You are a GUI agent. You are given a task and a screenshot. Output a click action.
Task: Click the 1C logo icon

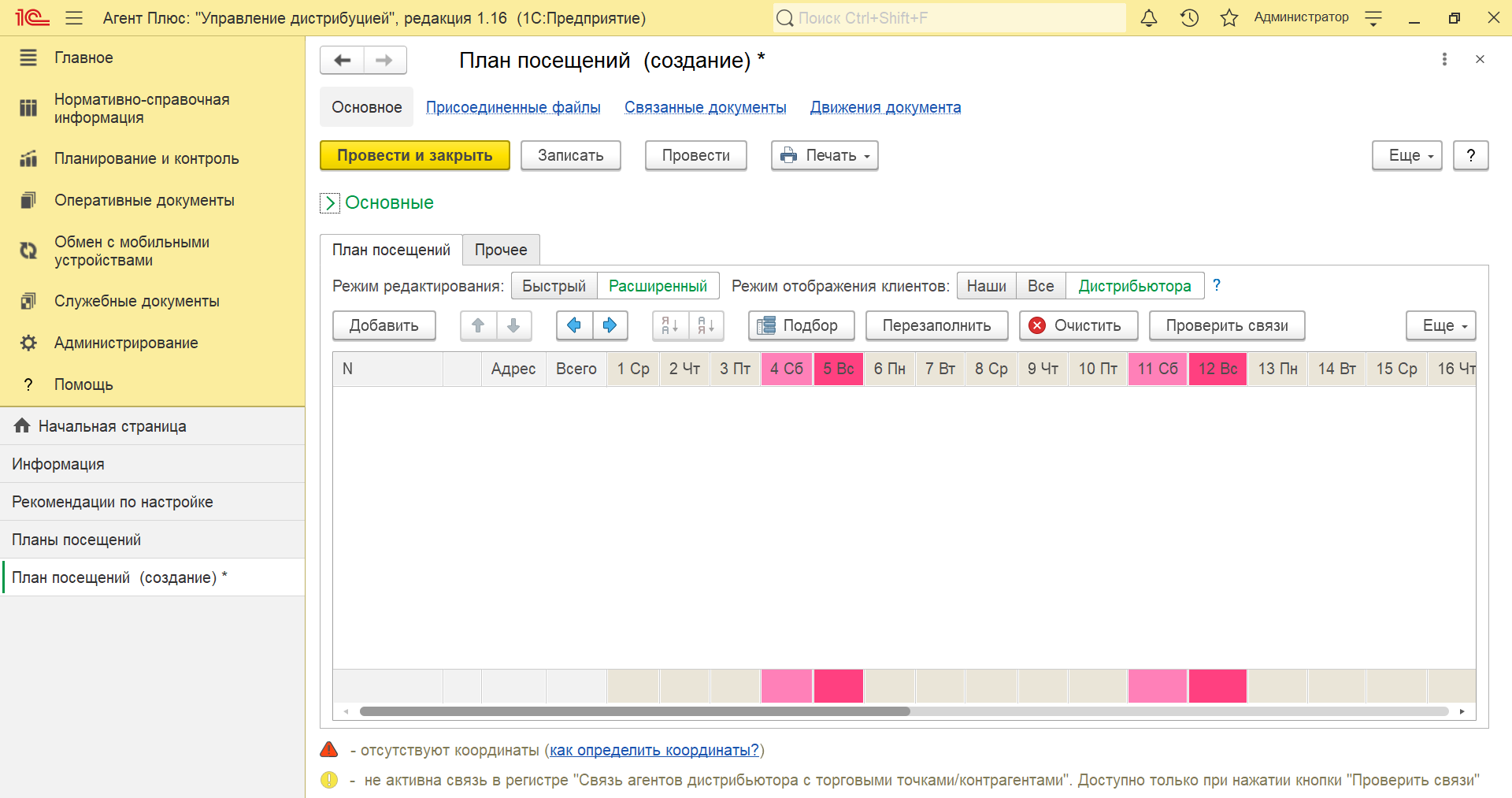[x=32, y=18]
